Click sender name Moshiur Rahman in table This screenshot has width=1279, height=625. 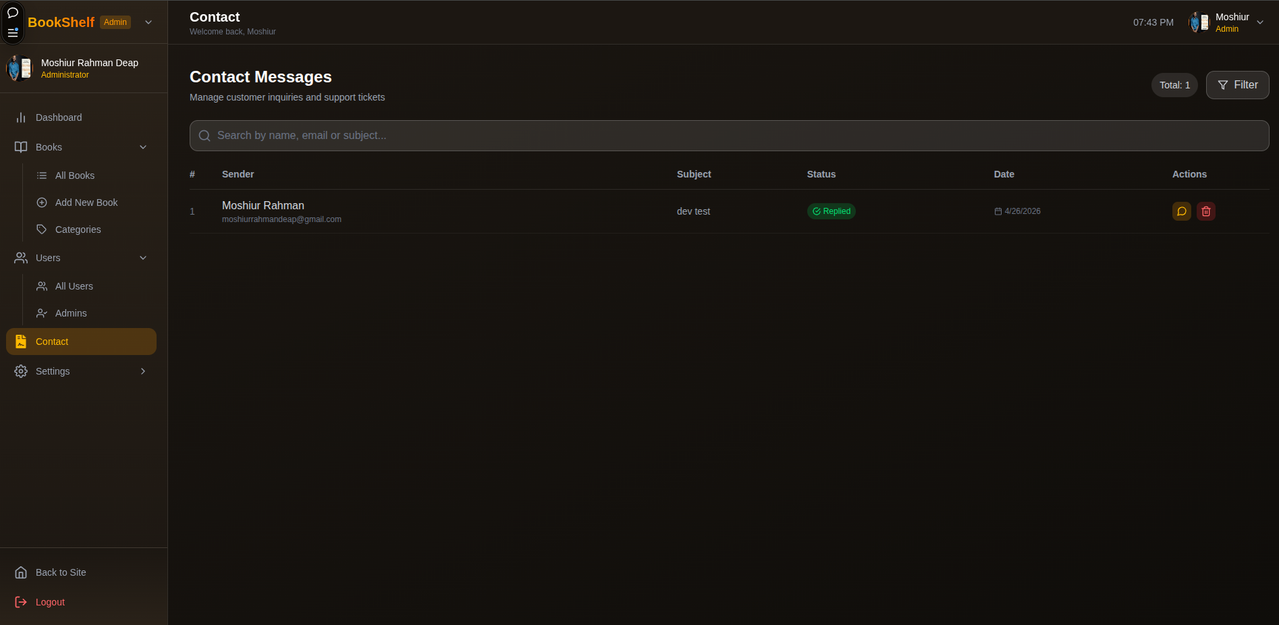click(x=263, y=205)
